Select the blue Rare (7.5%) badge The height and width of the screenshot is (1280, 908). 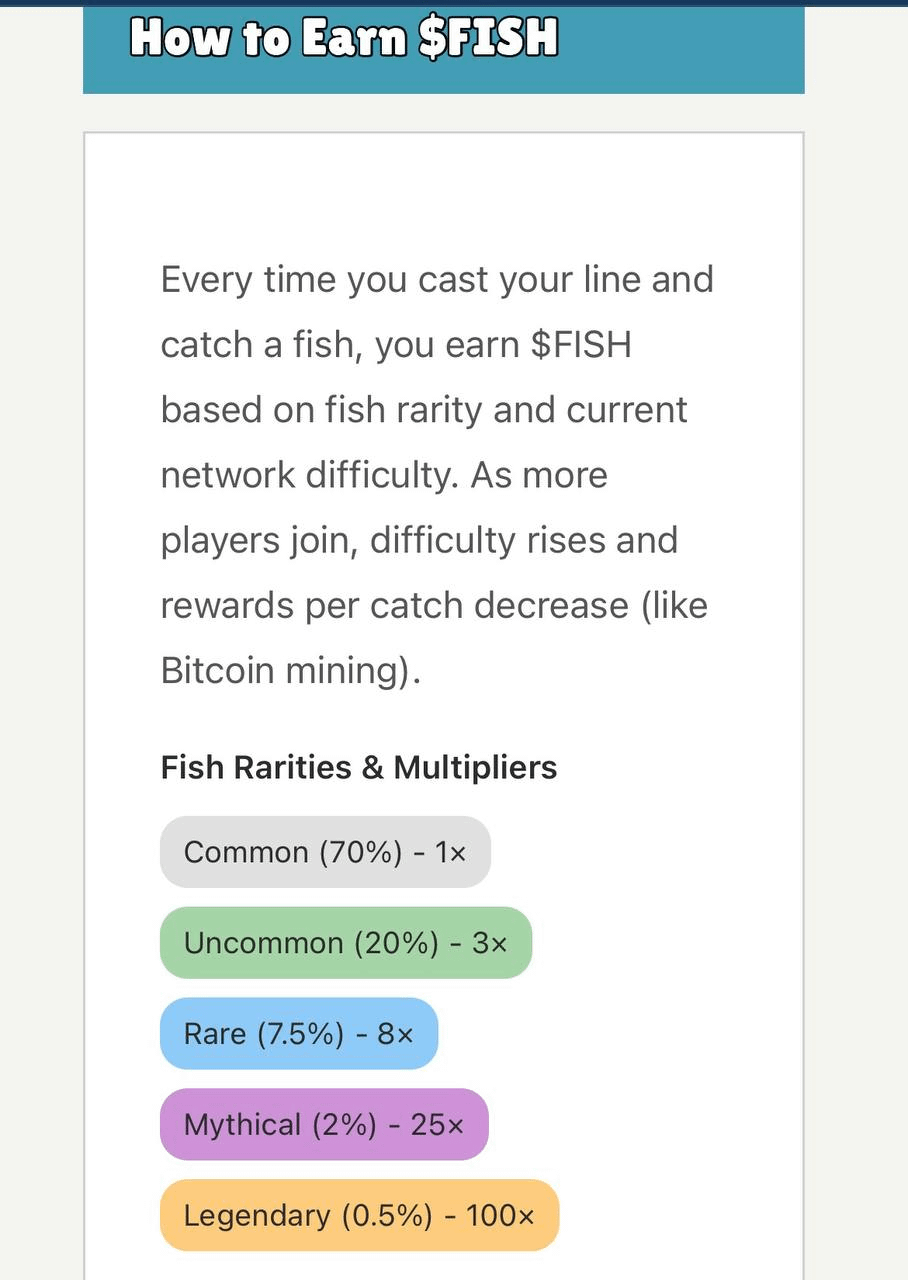point(298,1034)
